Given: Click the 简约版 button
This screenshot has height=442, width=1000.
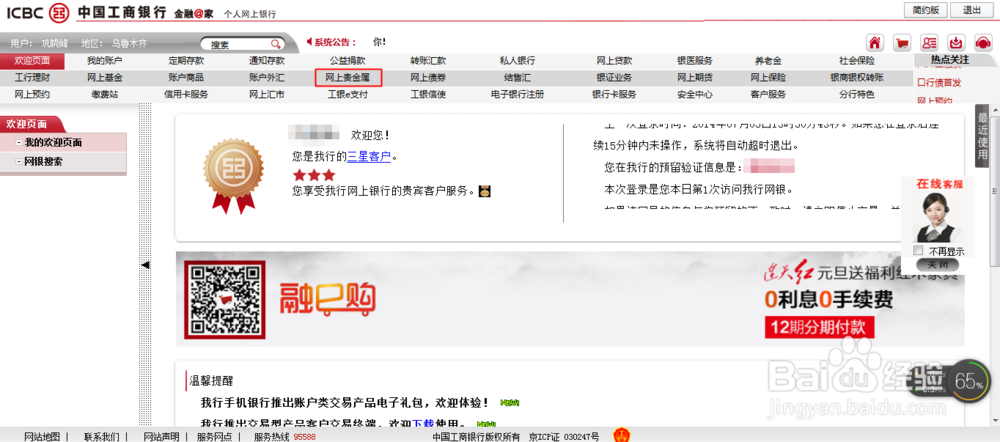Looking at the screenshot, I should [x=925, y=10].
